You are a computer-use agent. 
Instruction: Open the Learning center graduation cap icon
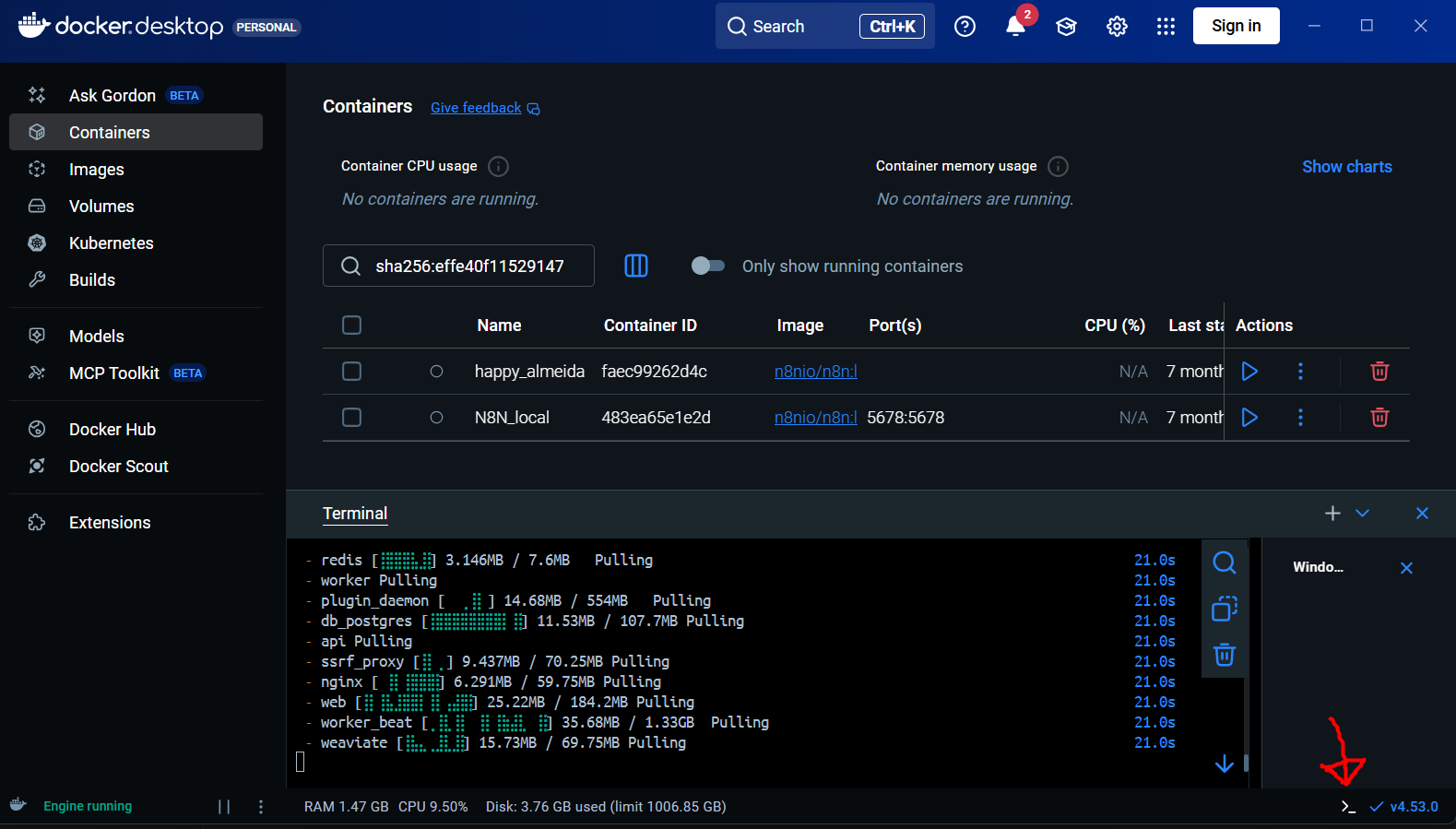tap(1066, 26)
